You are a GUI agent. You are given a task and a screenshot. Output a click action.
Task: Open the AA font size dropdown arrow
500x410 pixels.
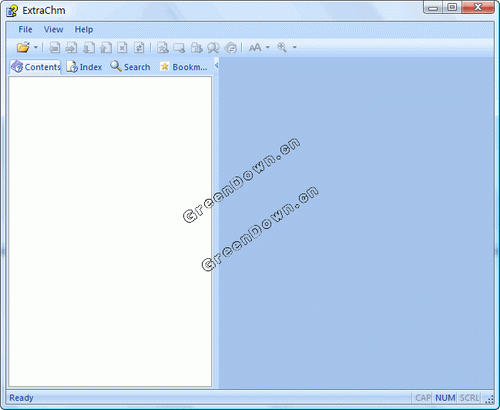(268, 48)
